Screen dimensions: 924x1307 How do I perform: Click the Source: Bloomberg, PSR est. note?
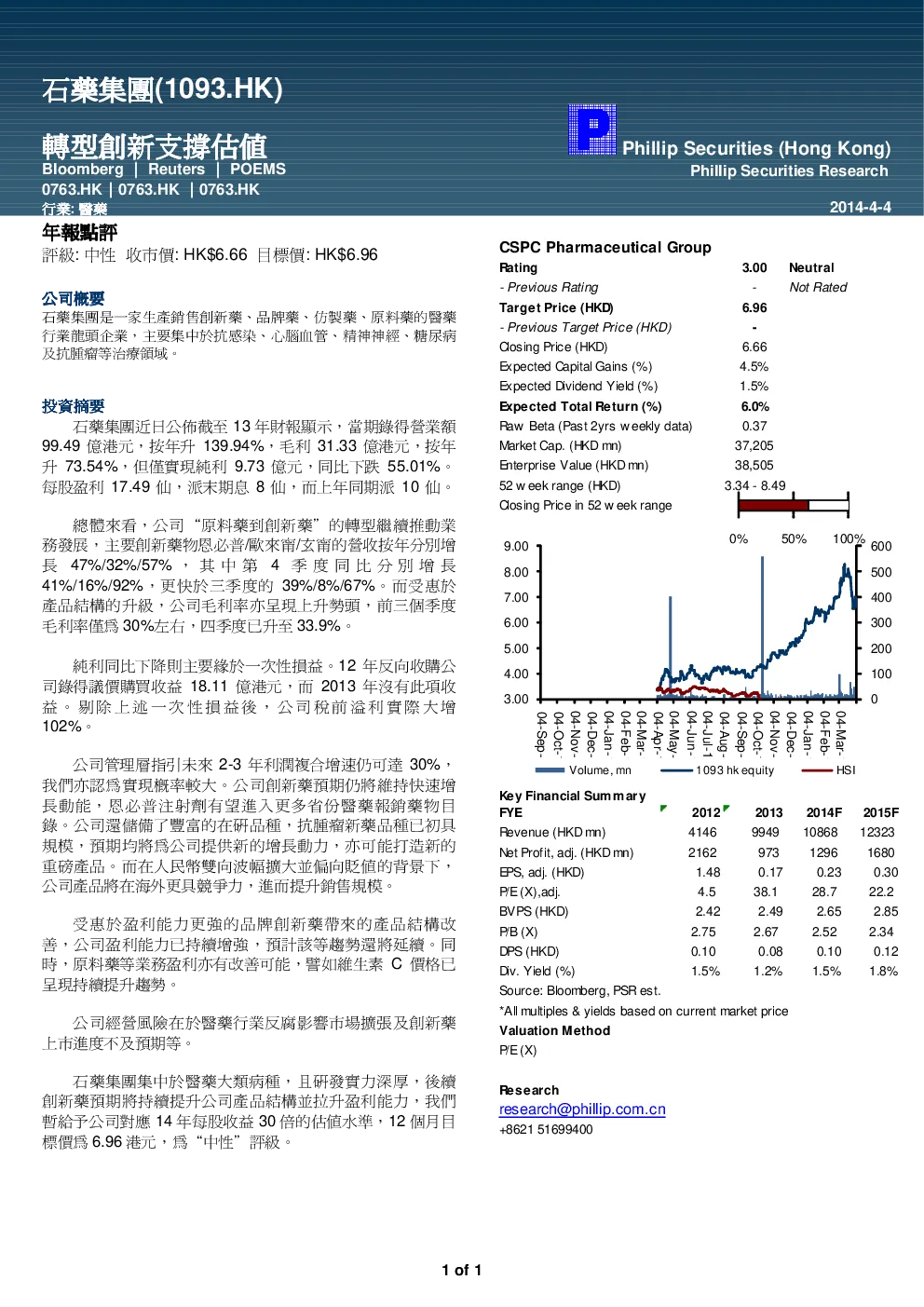[579, 990]
